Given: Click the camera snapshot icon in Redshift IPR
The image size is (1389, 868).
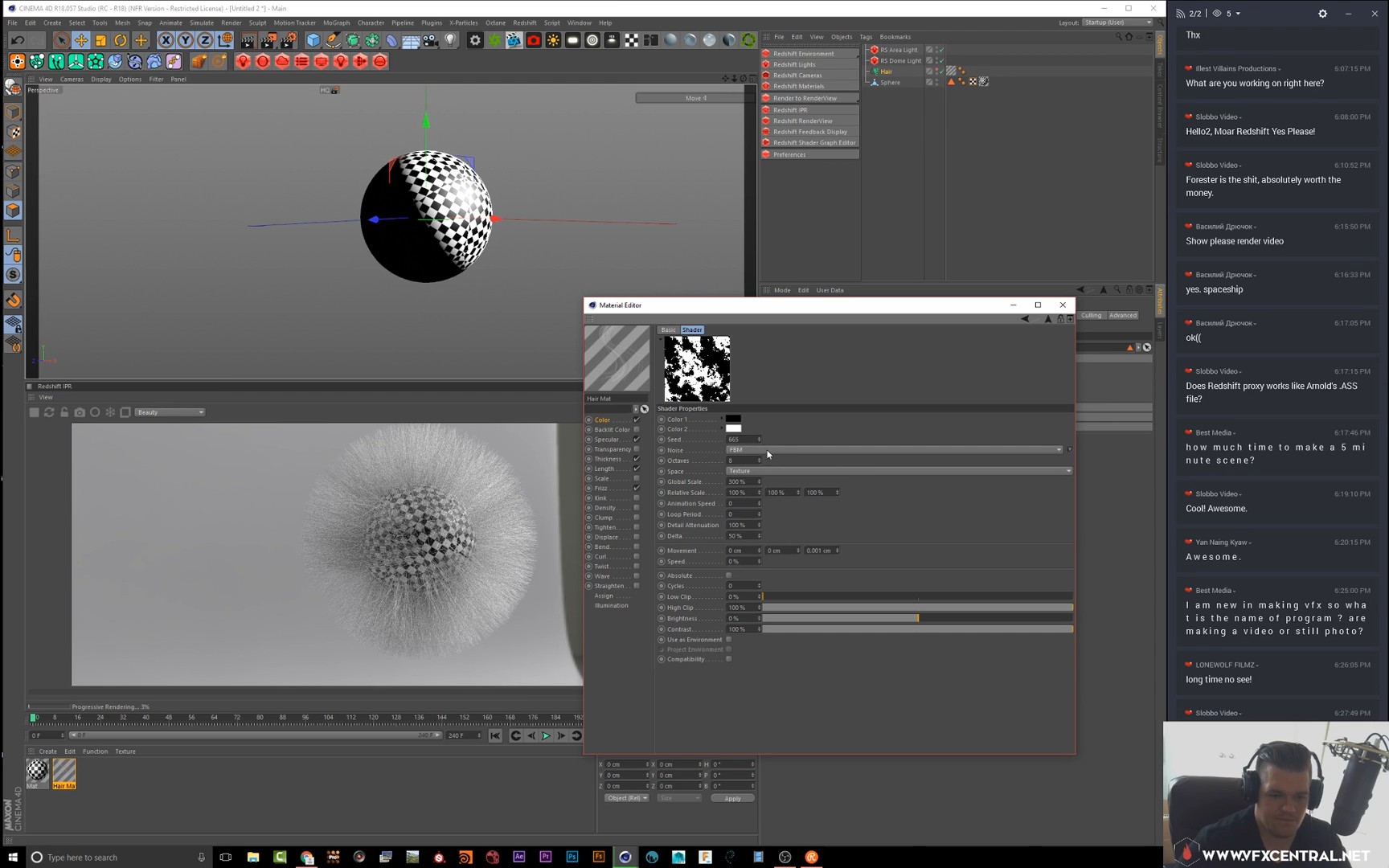Looking at the screenshot, I should (80, 412).
